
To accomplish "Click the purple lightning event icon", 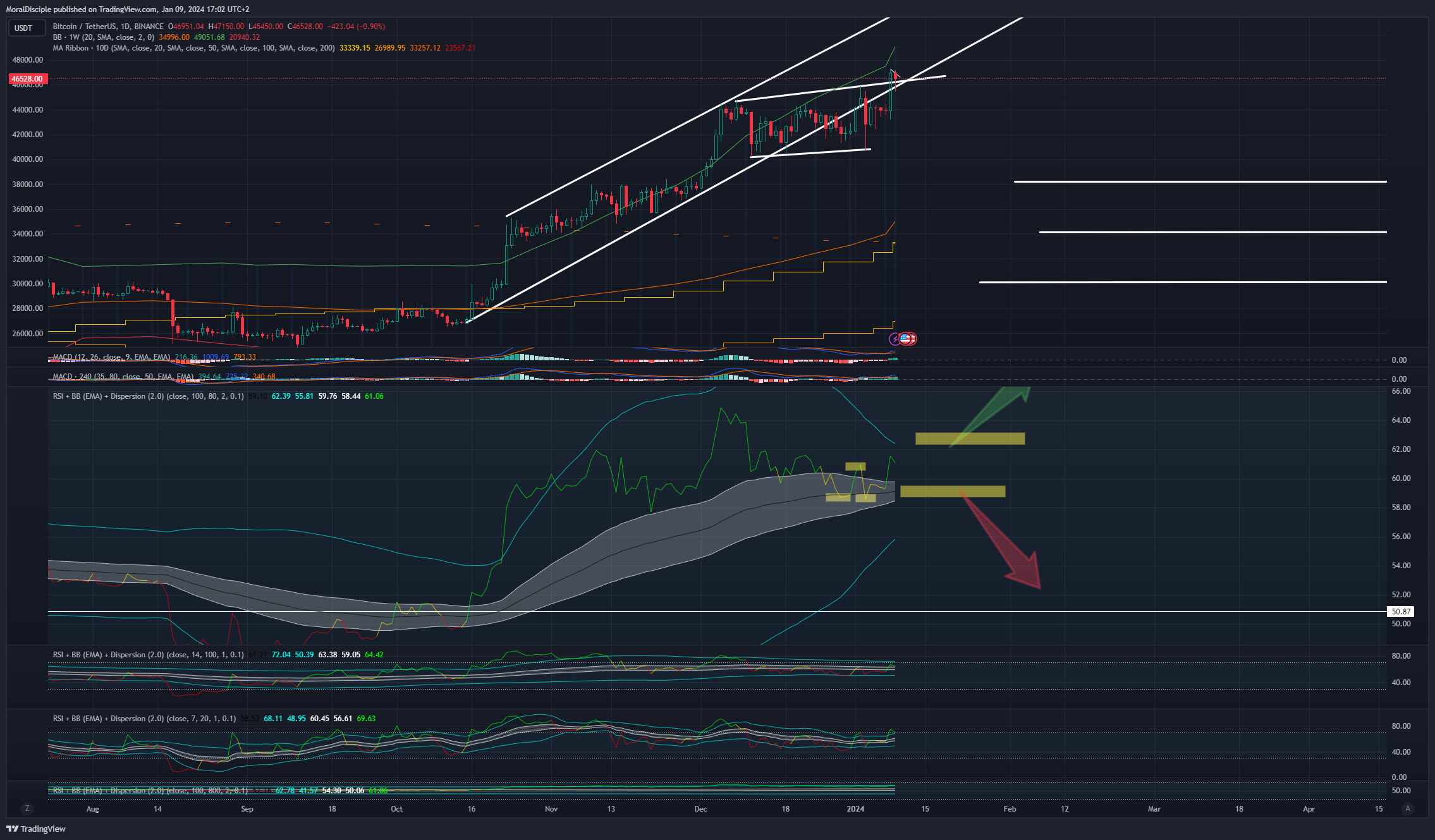I will coord(895,339).
